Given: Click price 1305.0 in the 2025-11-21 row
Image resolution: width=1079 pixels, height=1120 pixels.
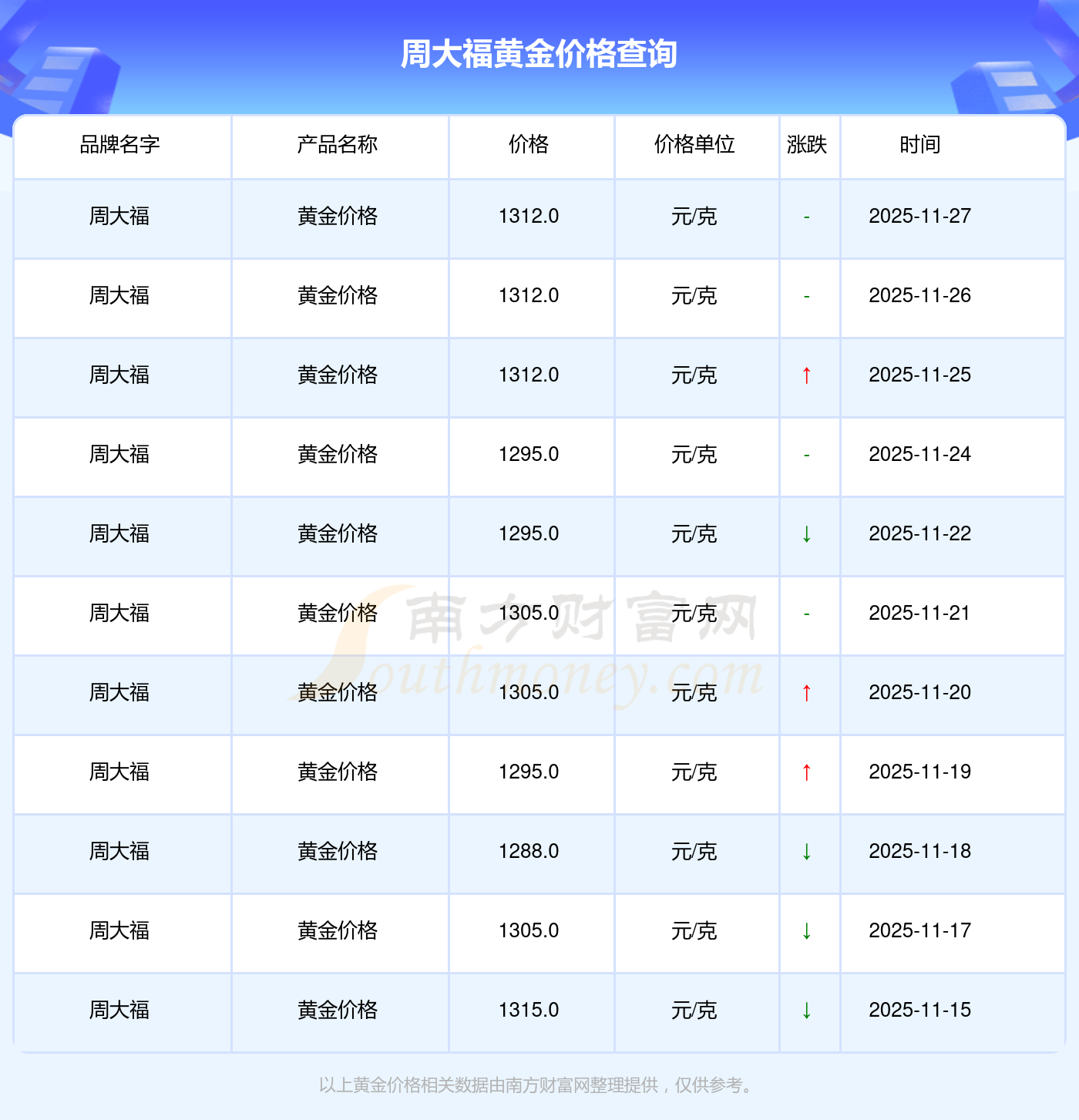Looking at the screenshot, I should (x=529, y=614).
